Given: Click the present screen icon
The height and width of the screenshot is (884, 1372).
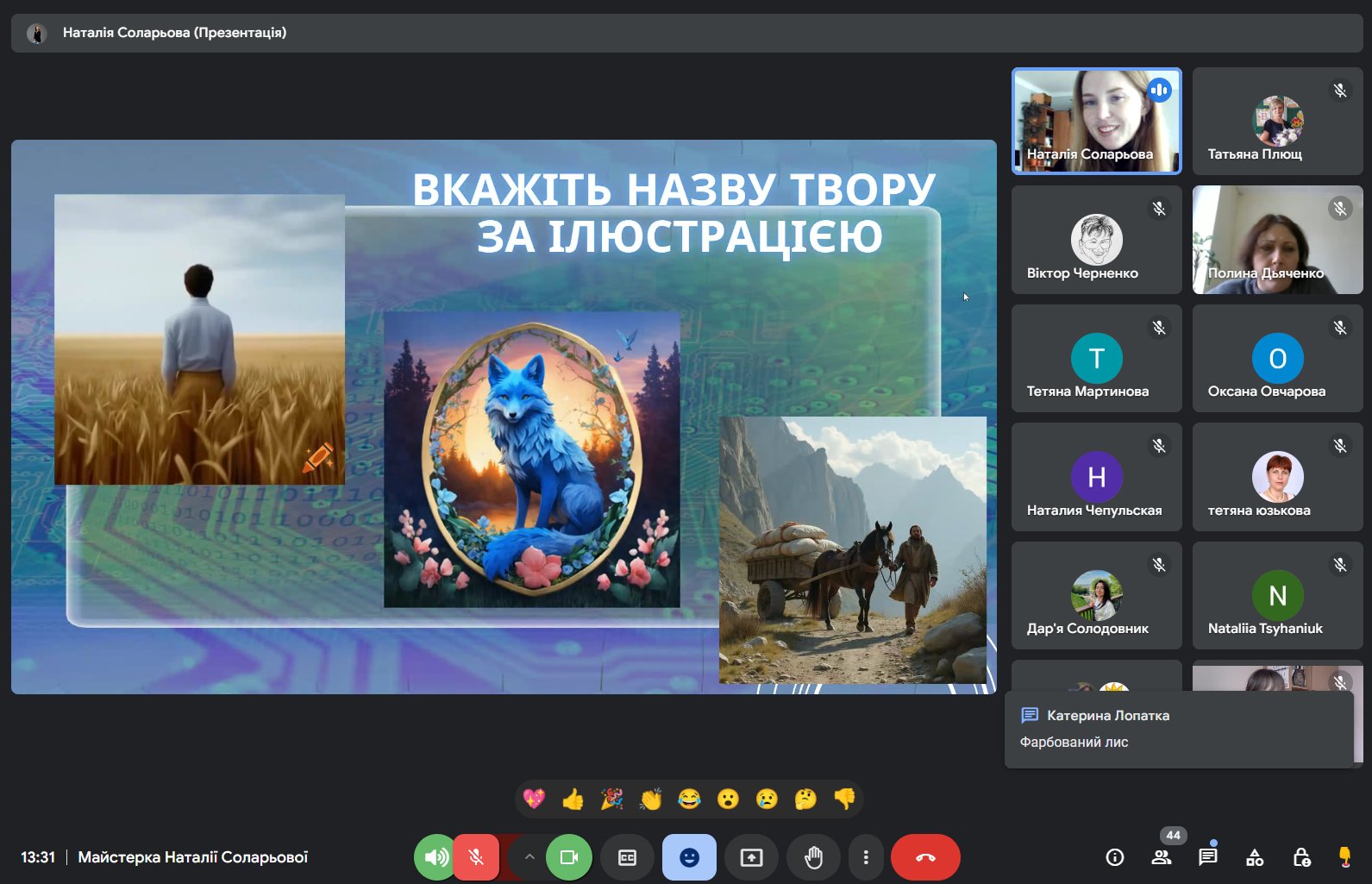Looking at the screenshot, I should tap(751, 857).
